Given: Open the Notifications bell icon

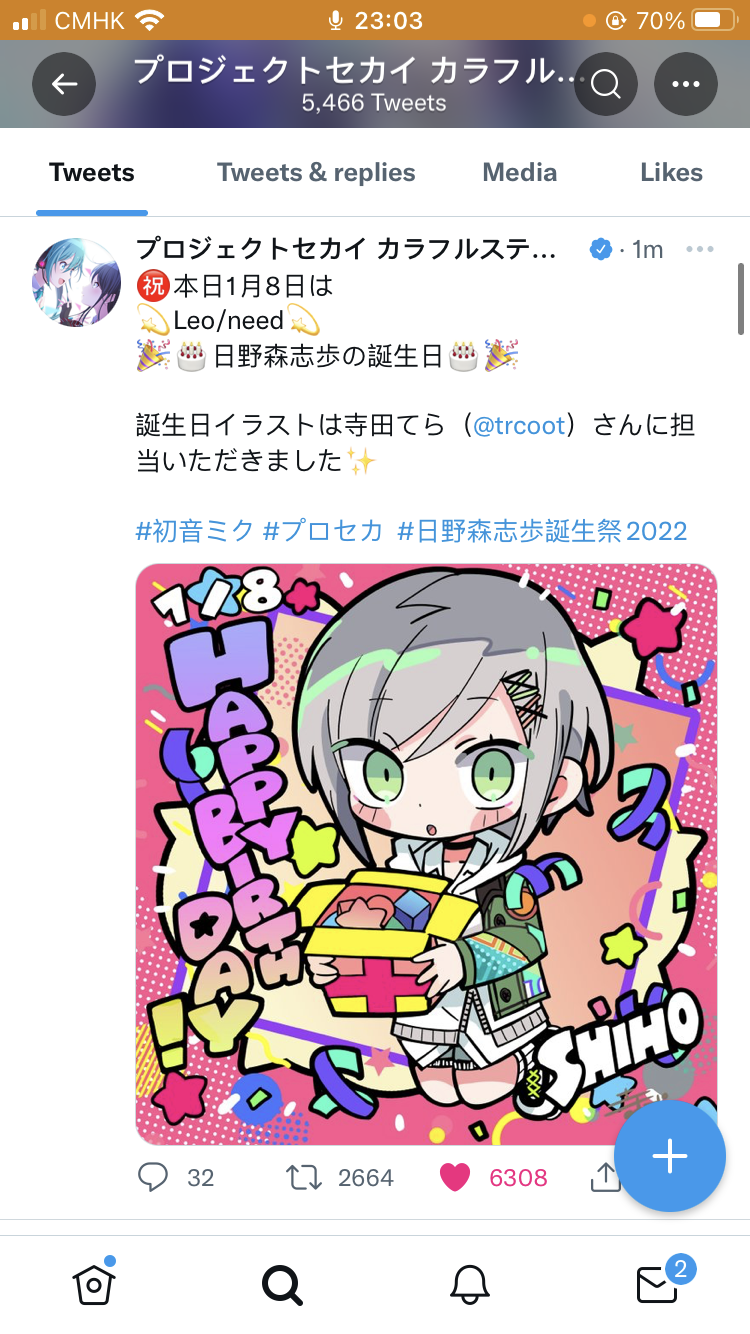Looking at the screenshot, I should tap(470, 1284).
